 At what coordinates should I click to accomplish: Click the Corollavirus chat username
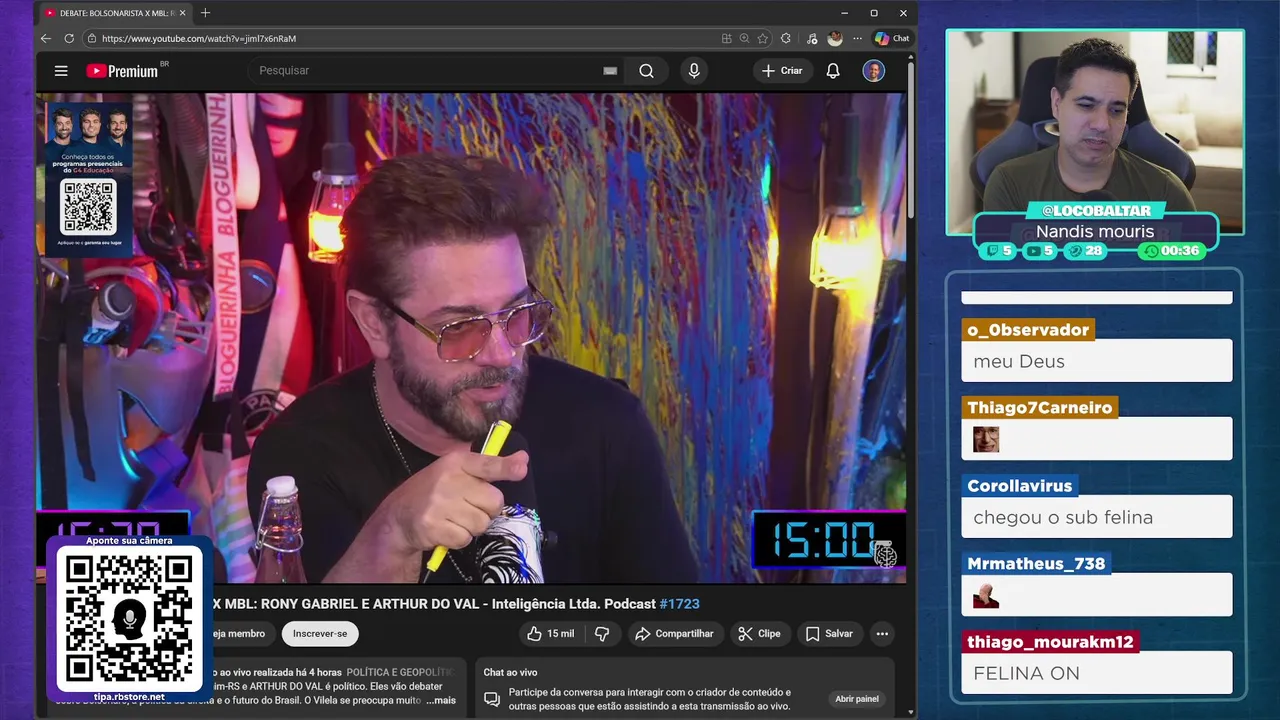pos(1019,486)
